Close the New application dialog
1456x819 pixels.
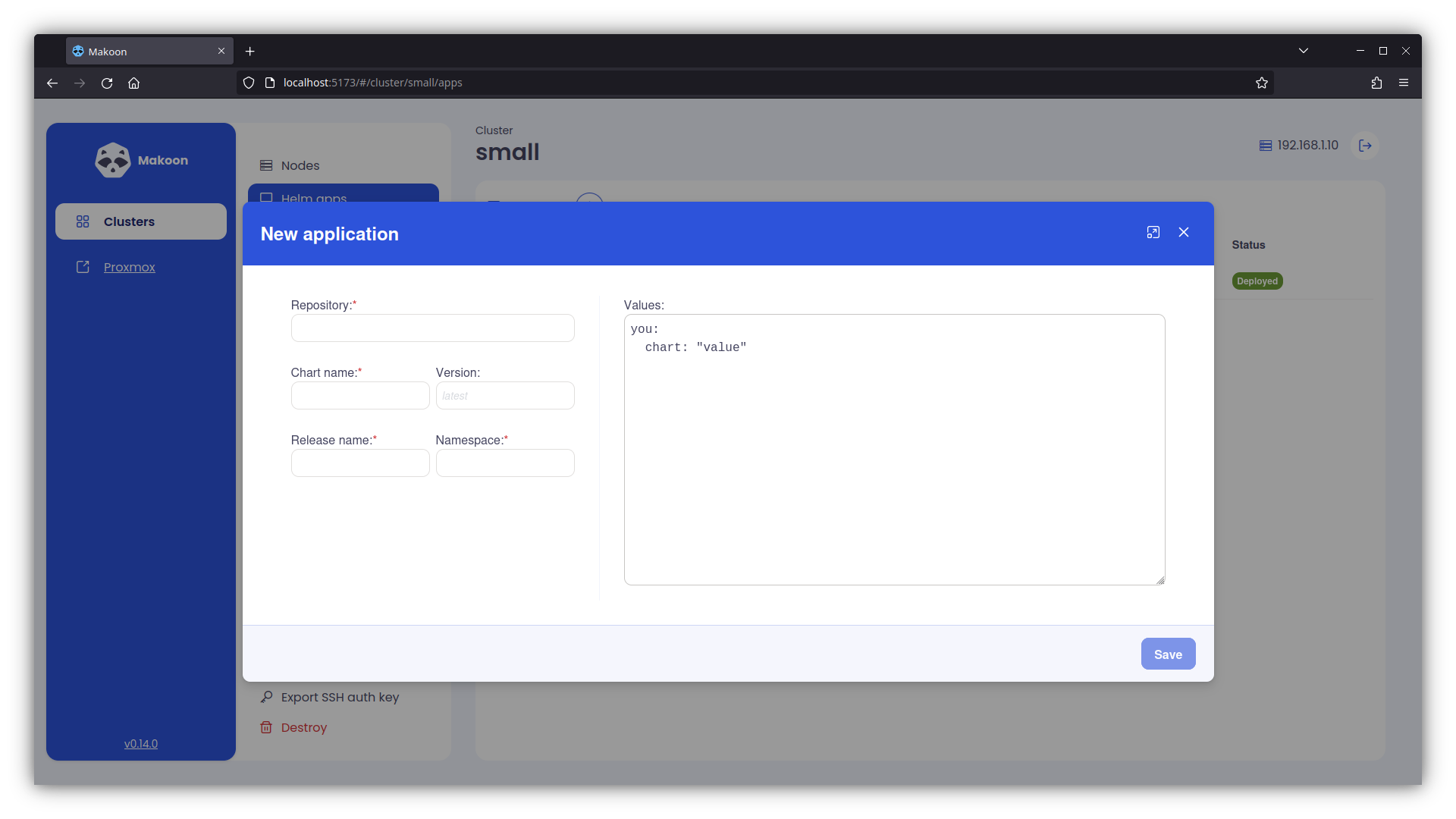(1184, 233)
